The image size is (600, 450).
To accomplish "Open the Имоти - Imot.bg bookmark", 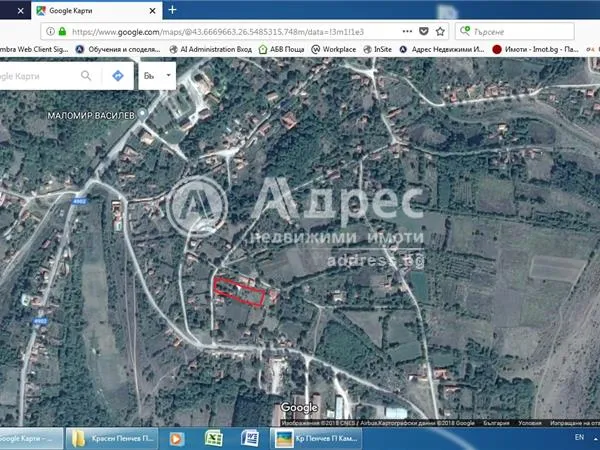I will tap(535, 49).
